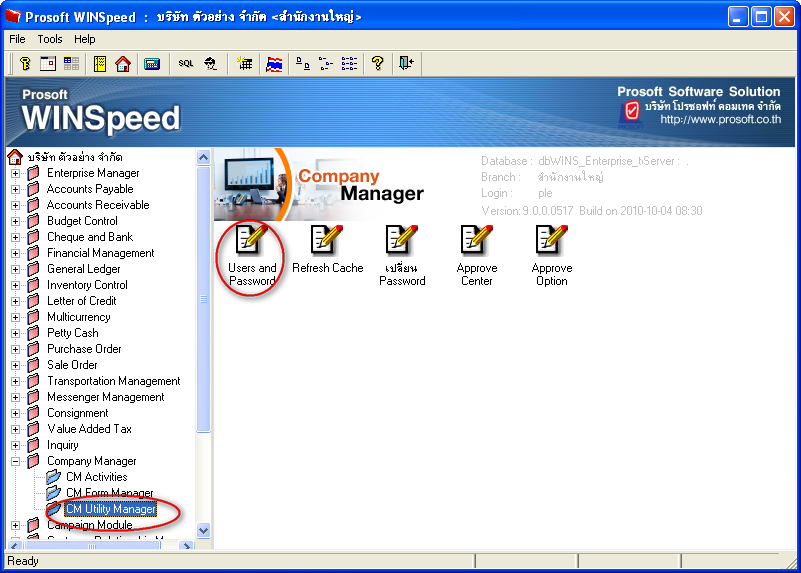This screenshot has height=573, width=801.
Task: Click the Enterprise Manager book icon
Action: (33, 173)
